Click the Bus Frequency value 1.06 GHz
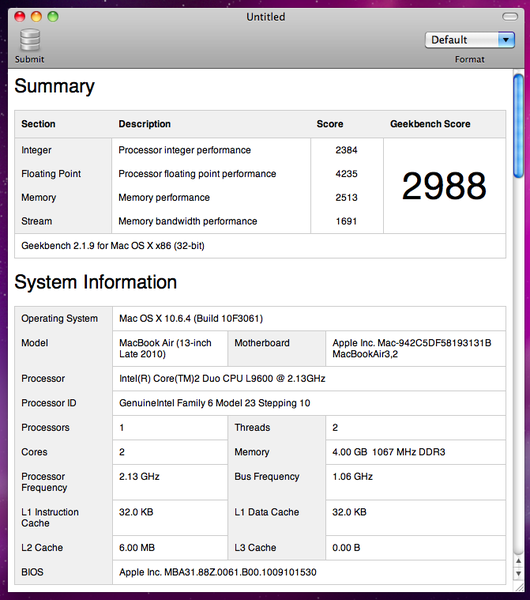 tap(352, 476)
